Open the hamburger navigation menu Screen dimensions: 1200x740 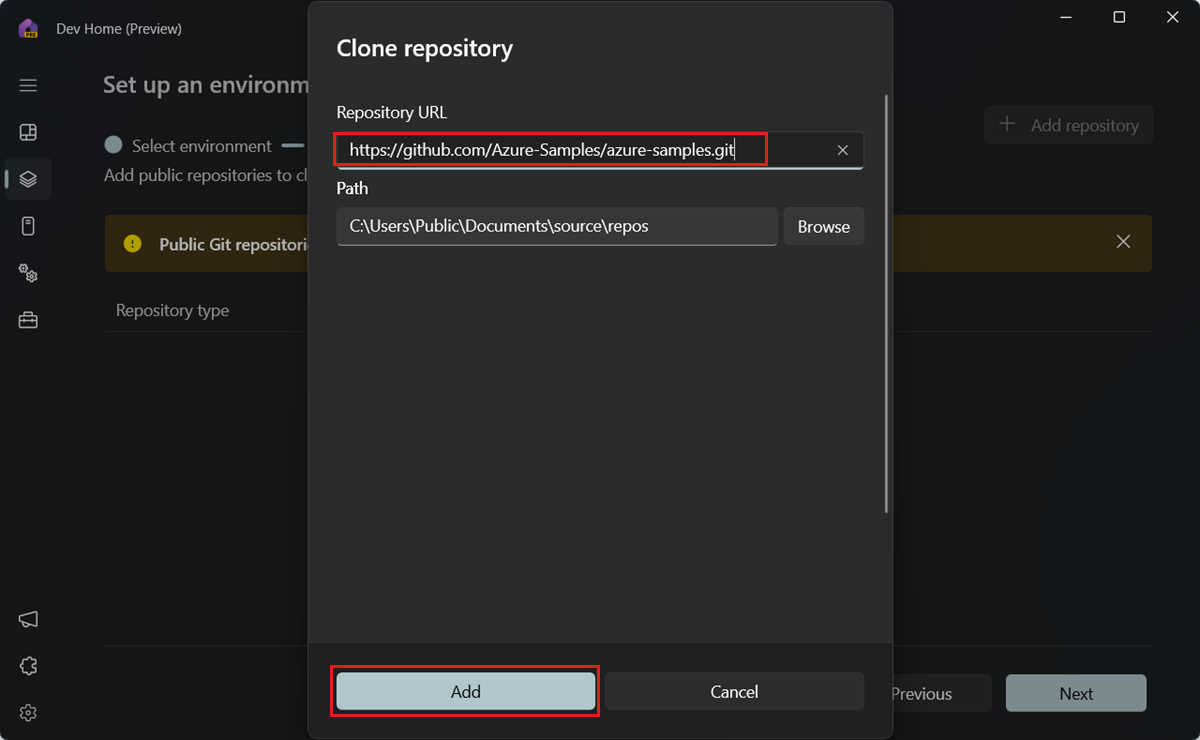click(28, 85)
